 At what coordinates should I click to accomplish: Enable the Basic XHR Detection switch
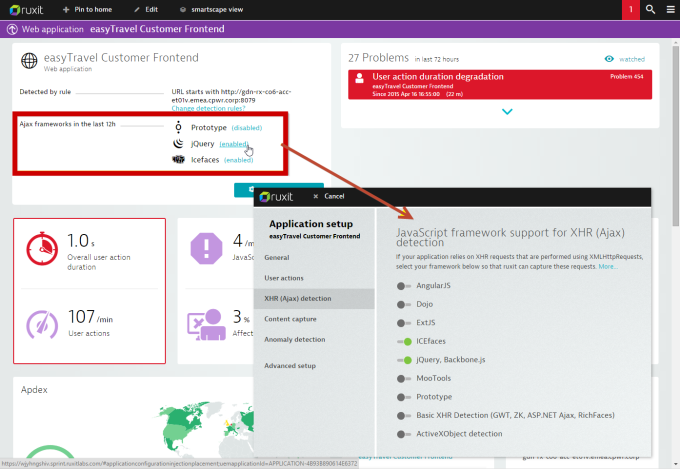(x=404, y=416)
